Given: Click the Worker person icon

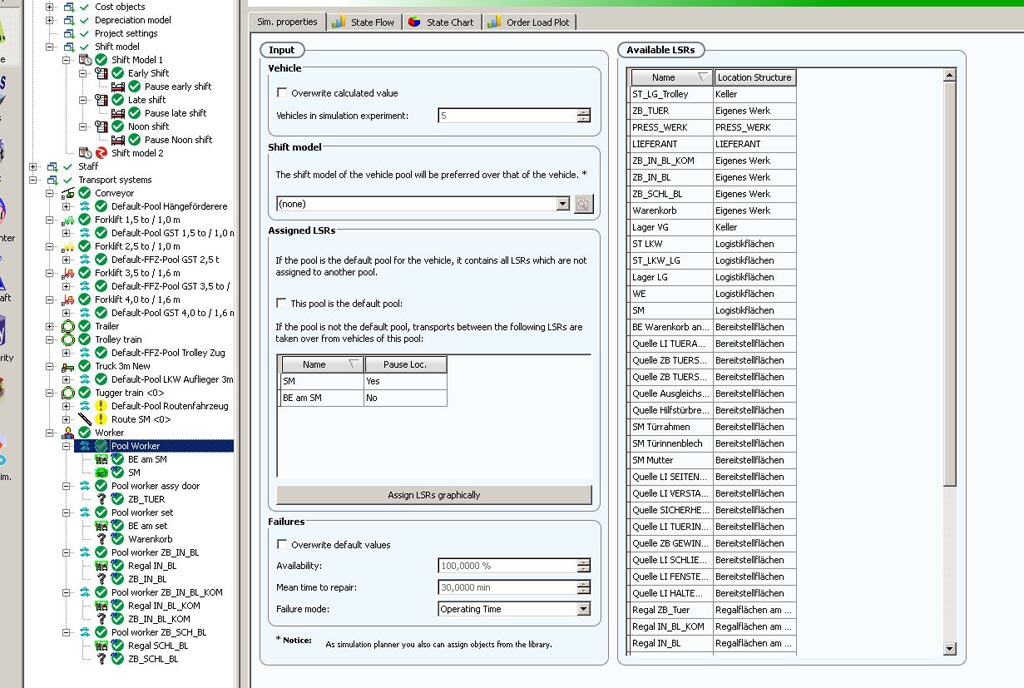Looking at the screenshot, I should point(68,433).
